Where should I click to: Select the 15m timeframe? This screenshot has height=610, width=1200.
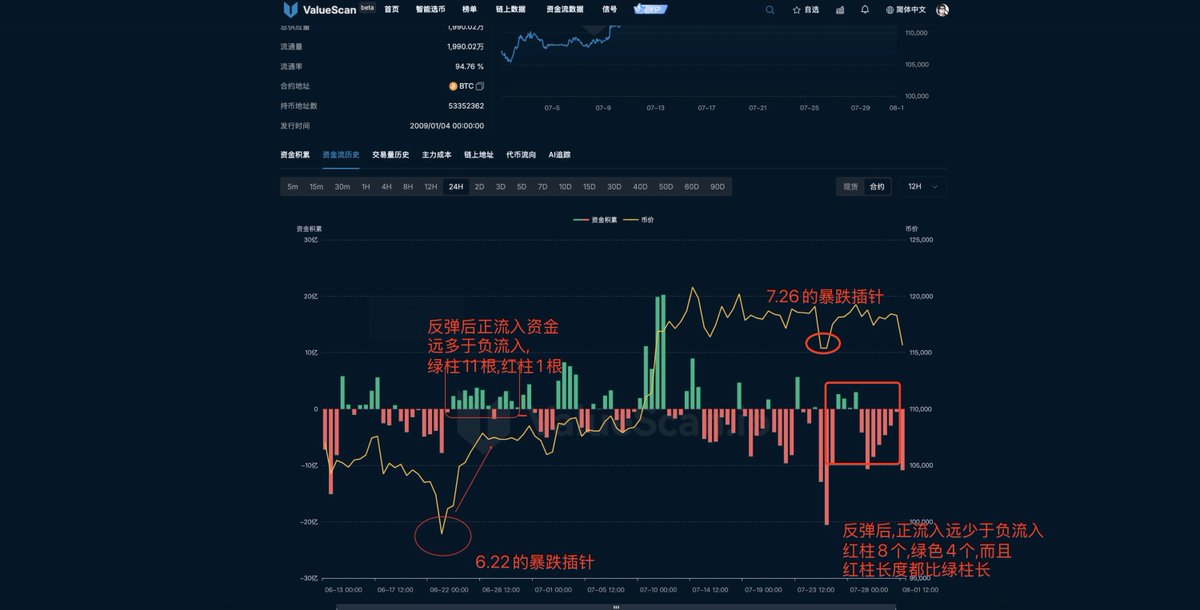tap(316, 186)
